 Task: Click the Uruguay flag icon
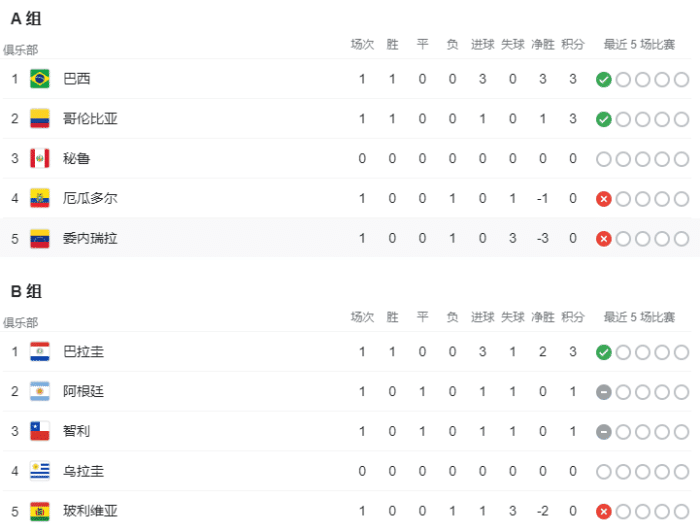(40, 471)
